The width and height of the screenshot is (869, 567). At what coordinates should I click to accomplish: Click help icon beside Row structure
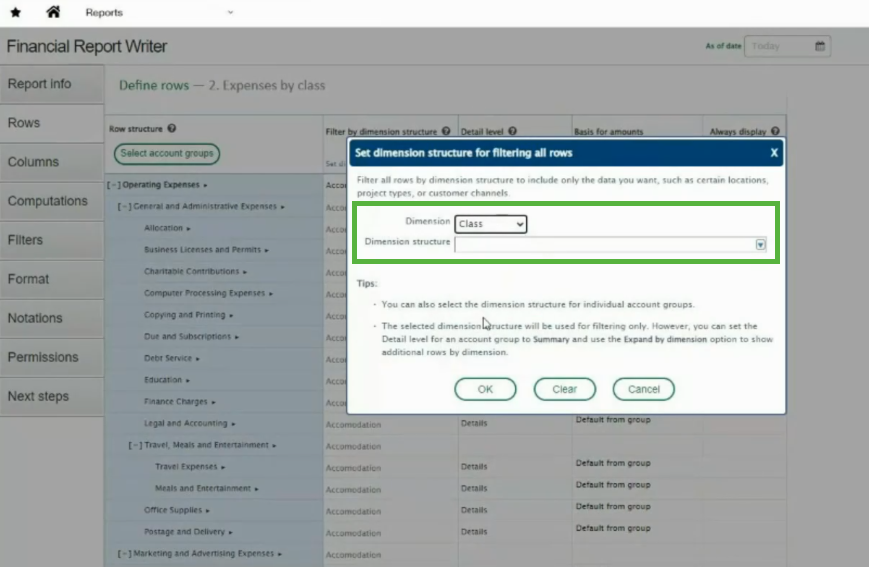click(172, 129)
